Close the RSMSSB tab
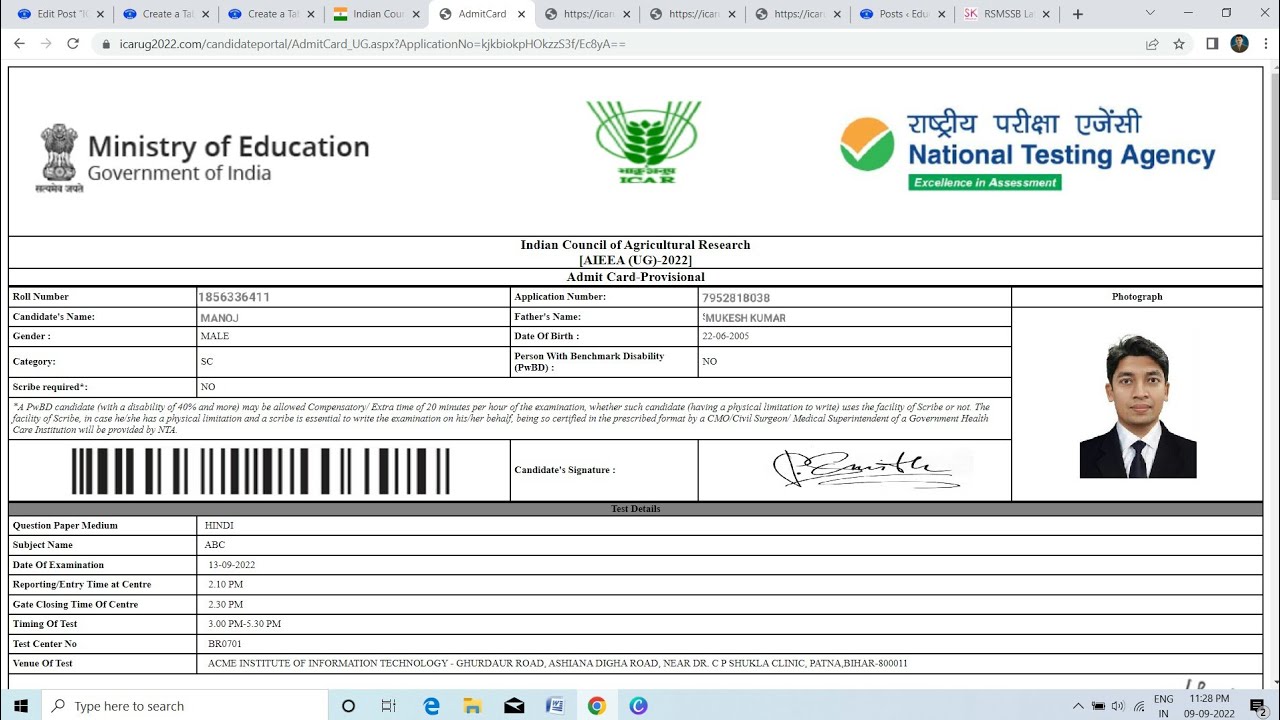The width and height of the screenshot is (1280, 720). [x=1046, y=14]
